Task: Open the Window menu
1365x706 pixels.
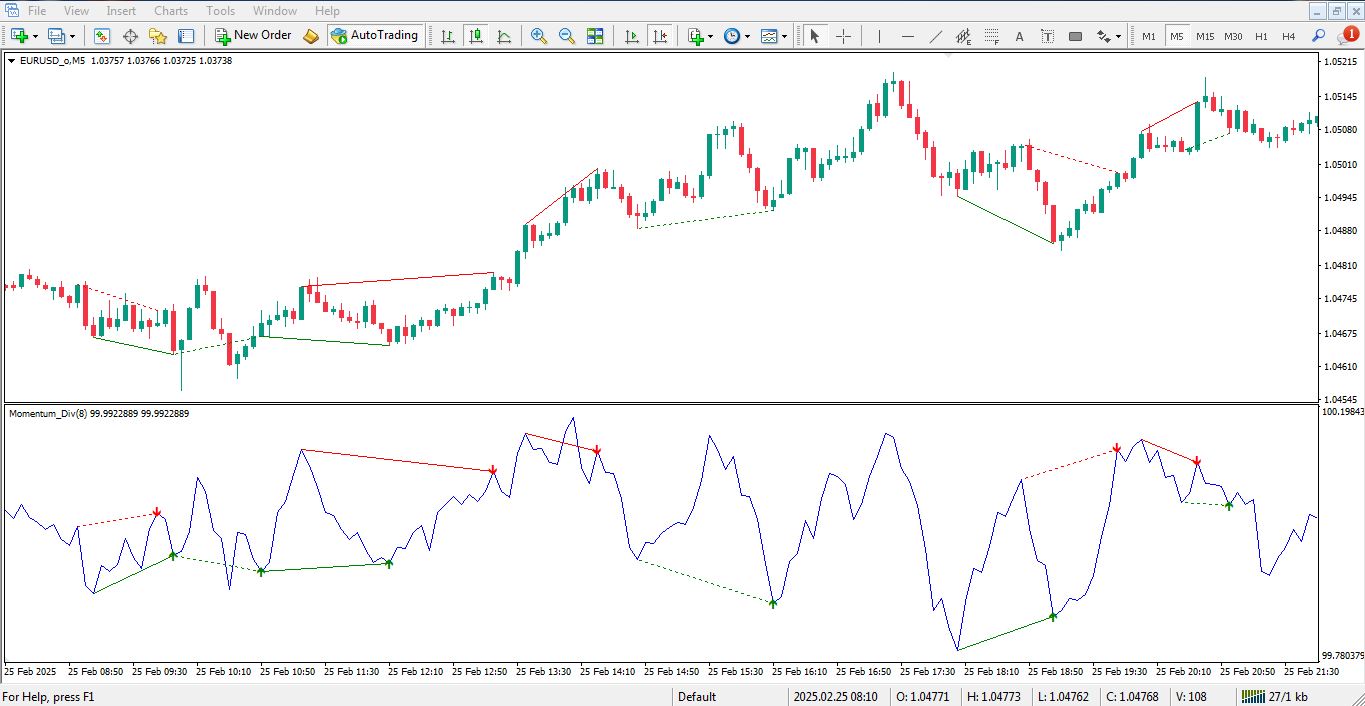Action: click(x=275, y=11)
